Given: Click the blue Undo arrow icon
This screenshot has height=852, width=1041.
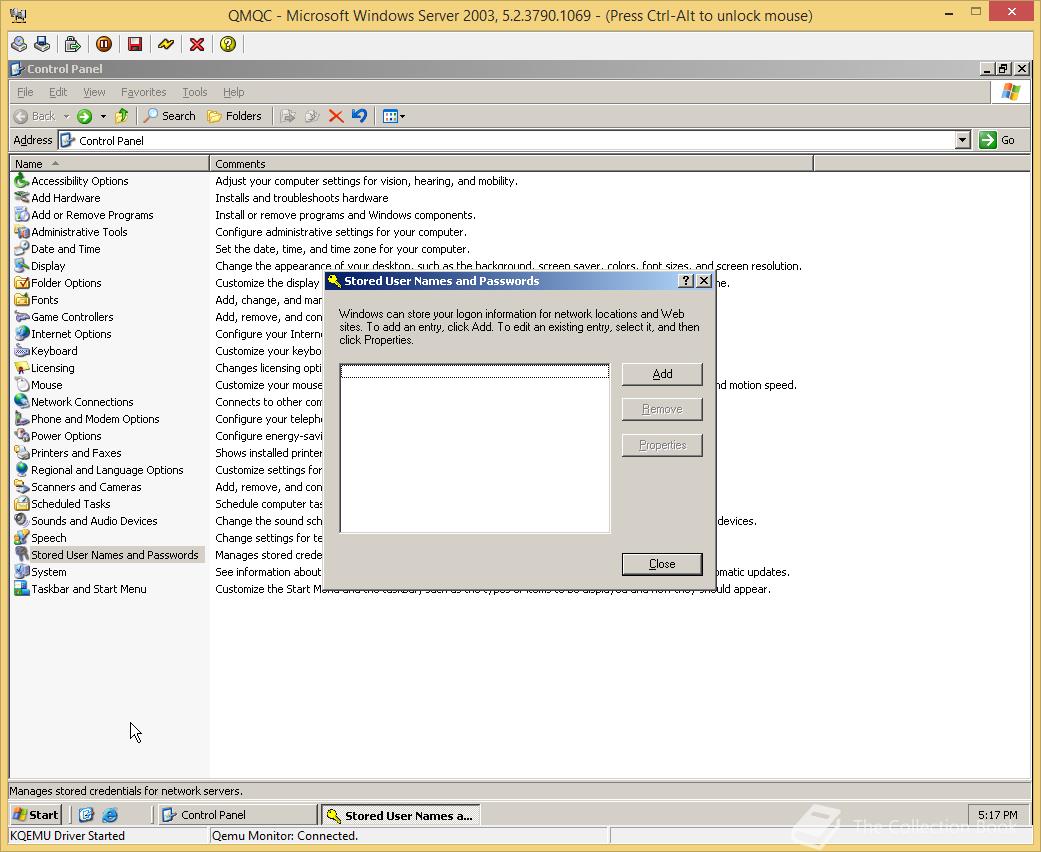Looking at the screenshot, I should 359,116.
